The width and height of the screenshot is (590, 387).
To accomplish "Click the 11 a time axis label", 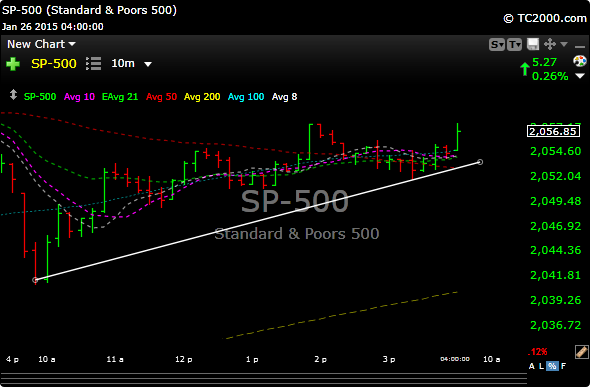I will point(115,359).
